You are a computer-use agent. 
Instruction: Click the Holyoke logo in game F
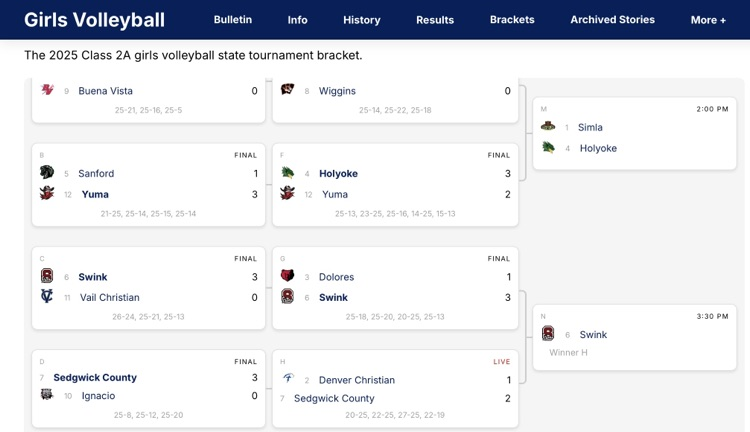[x=287, y=173]
